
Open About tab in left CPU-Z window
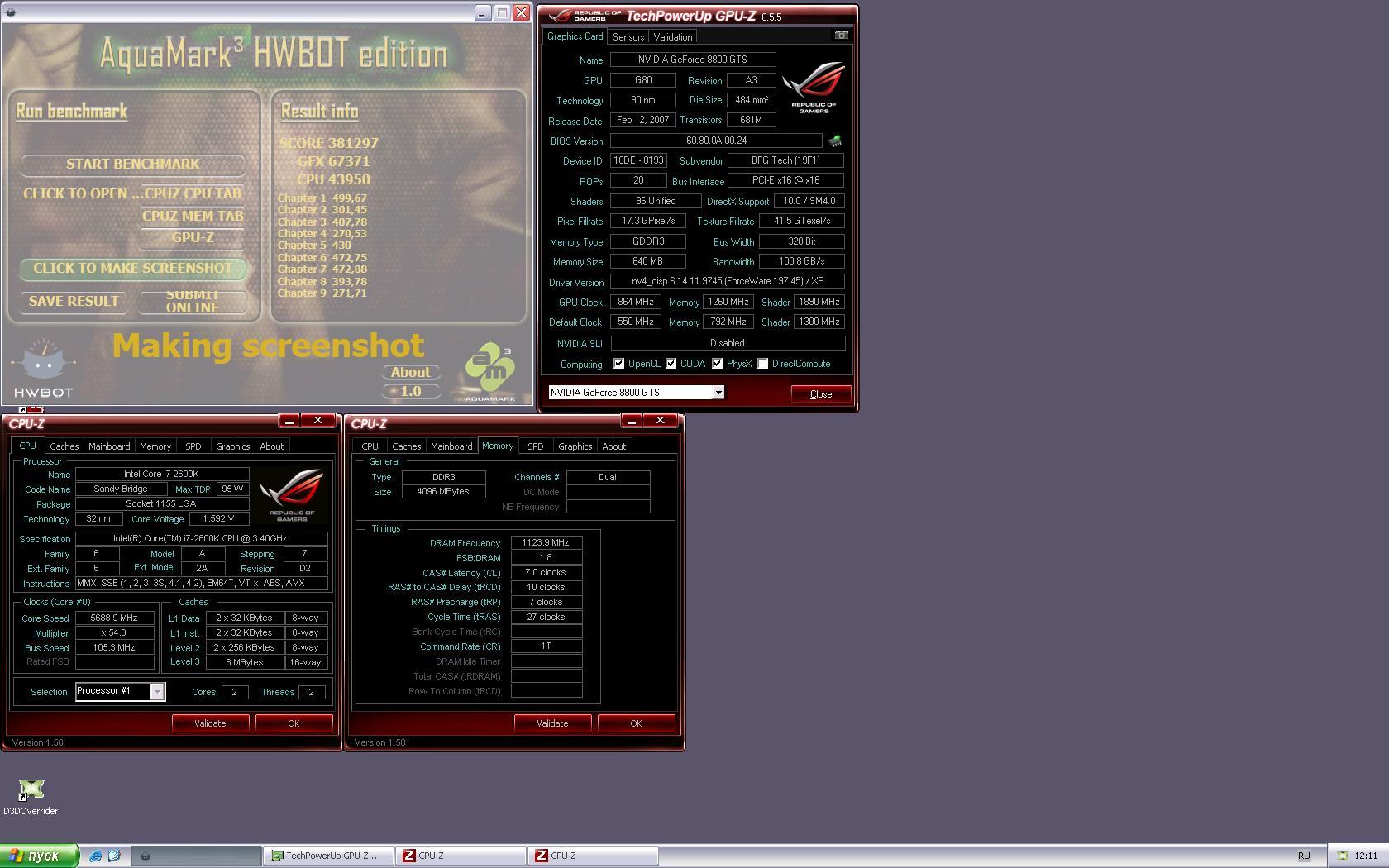(x=272, y=446)
